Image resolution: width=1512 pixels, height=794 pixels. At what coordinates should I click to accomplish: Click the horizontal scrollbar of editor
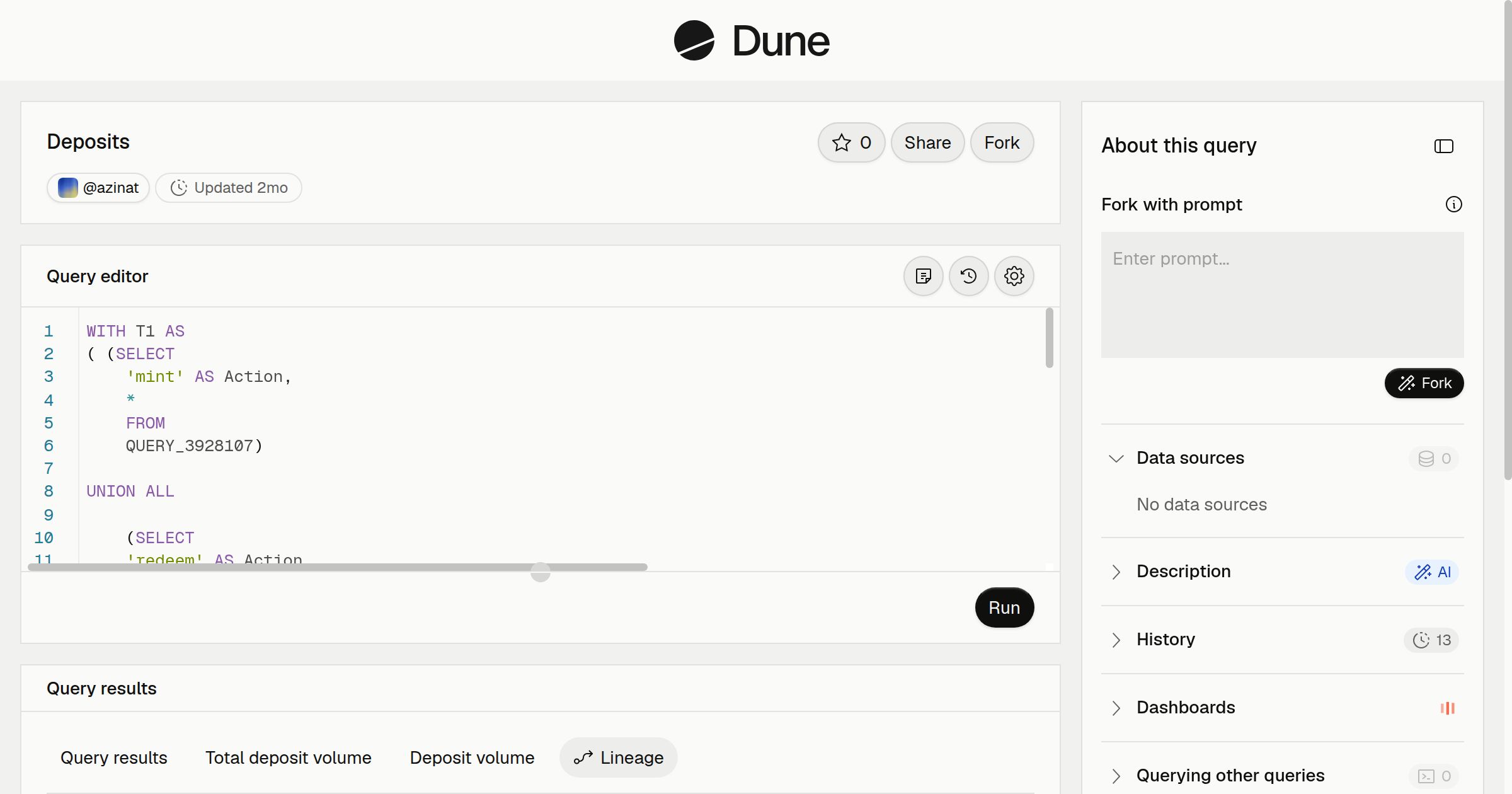[338, 567]
